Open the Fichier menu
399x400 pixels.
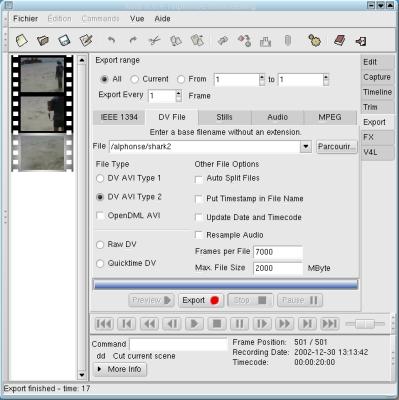[25, 19]
